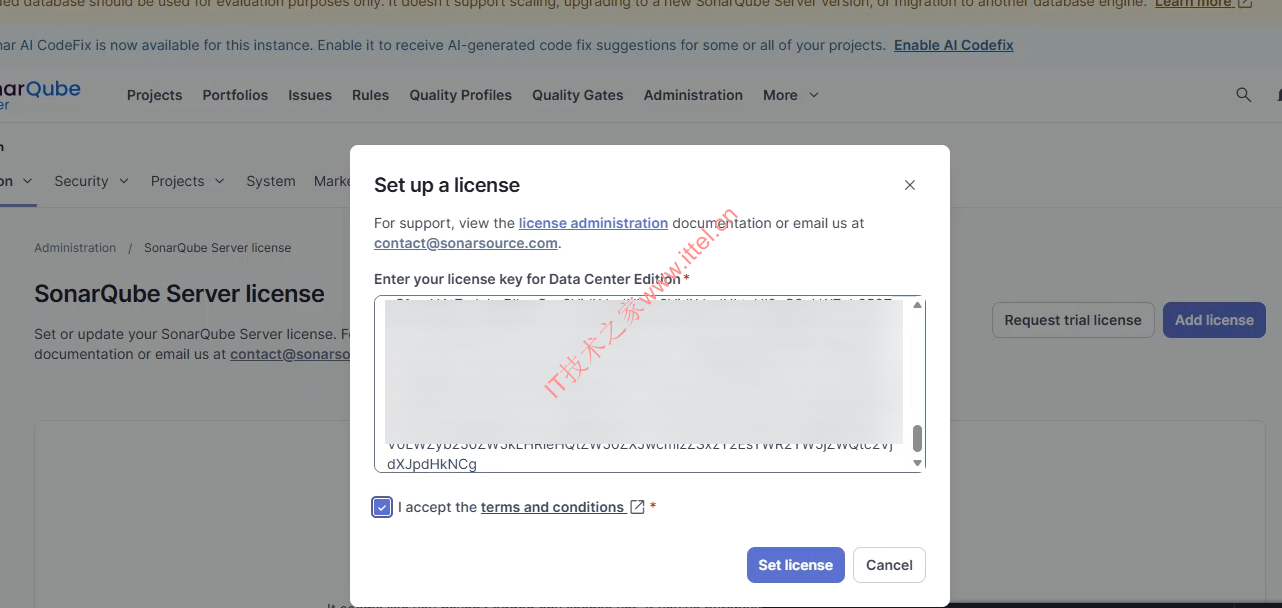Click the Enable AI Codefix link
This screenshot has height=608, width=1282.
click(x=953, y=45)
